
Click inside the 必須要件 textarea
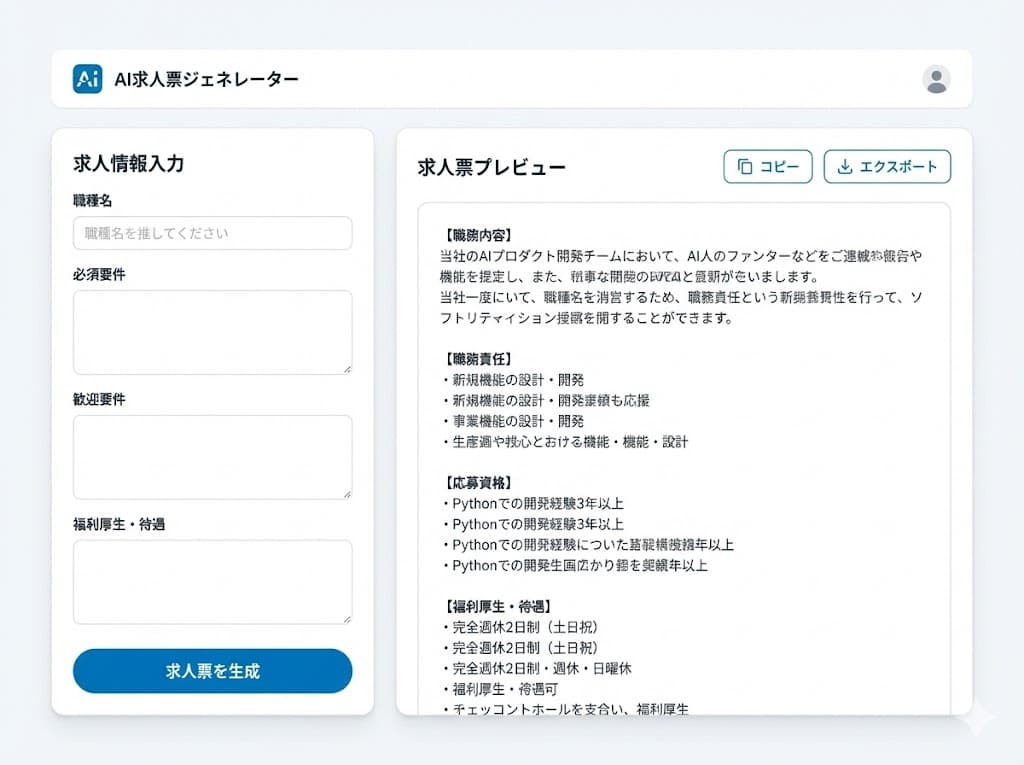212,332
